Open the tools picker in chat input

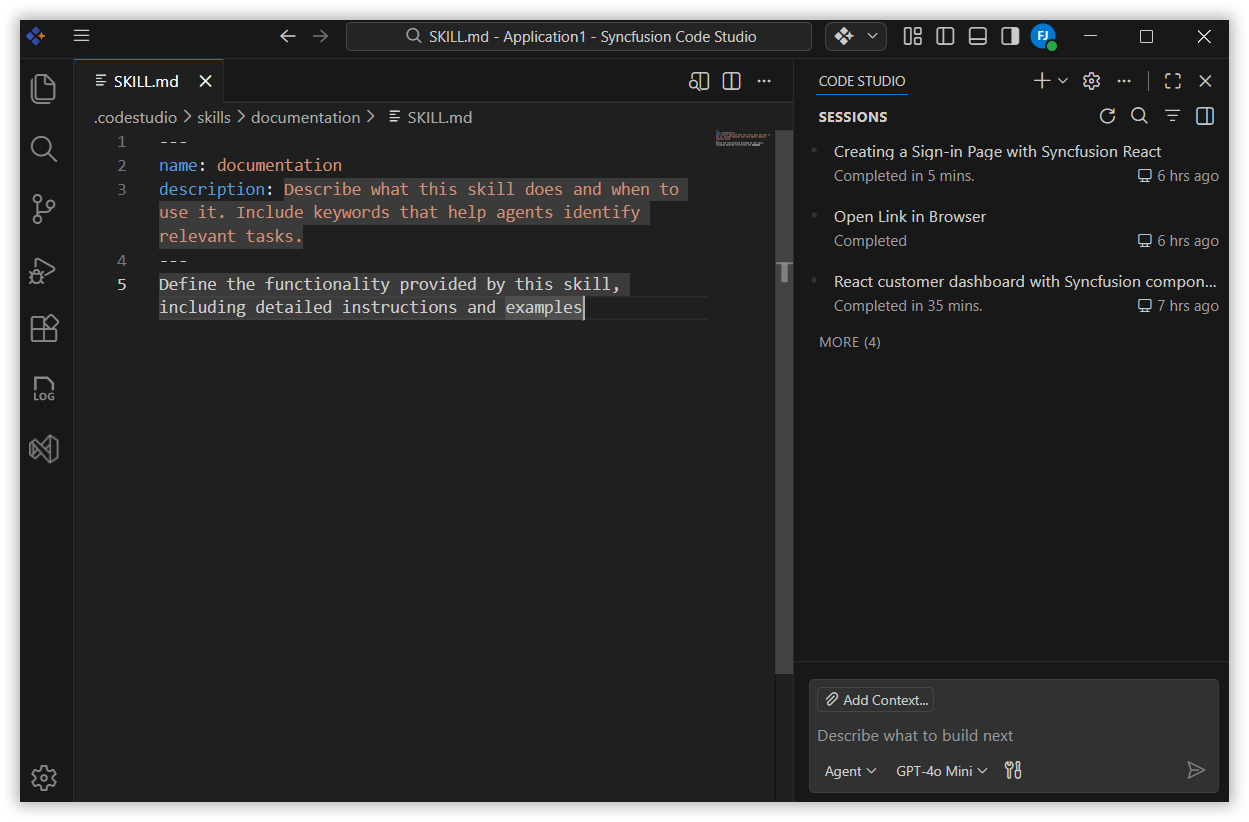coord(1012,770)
